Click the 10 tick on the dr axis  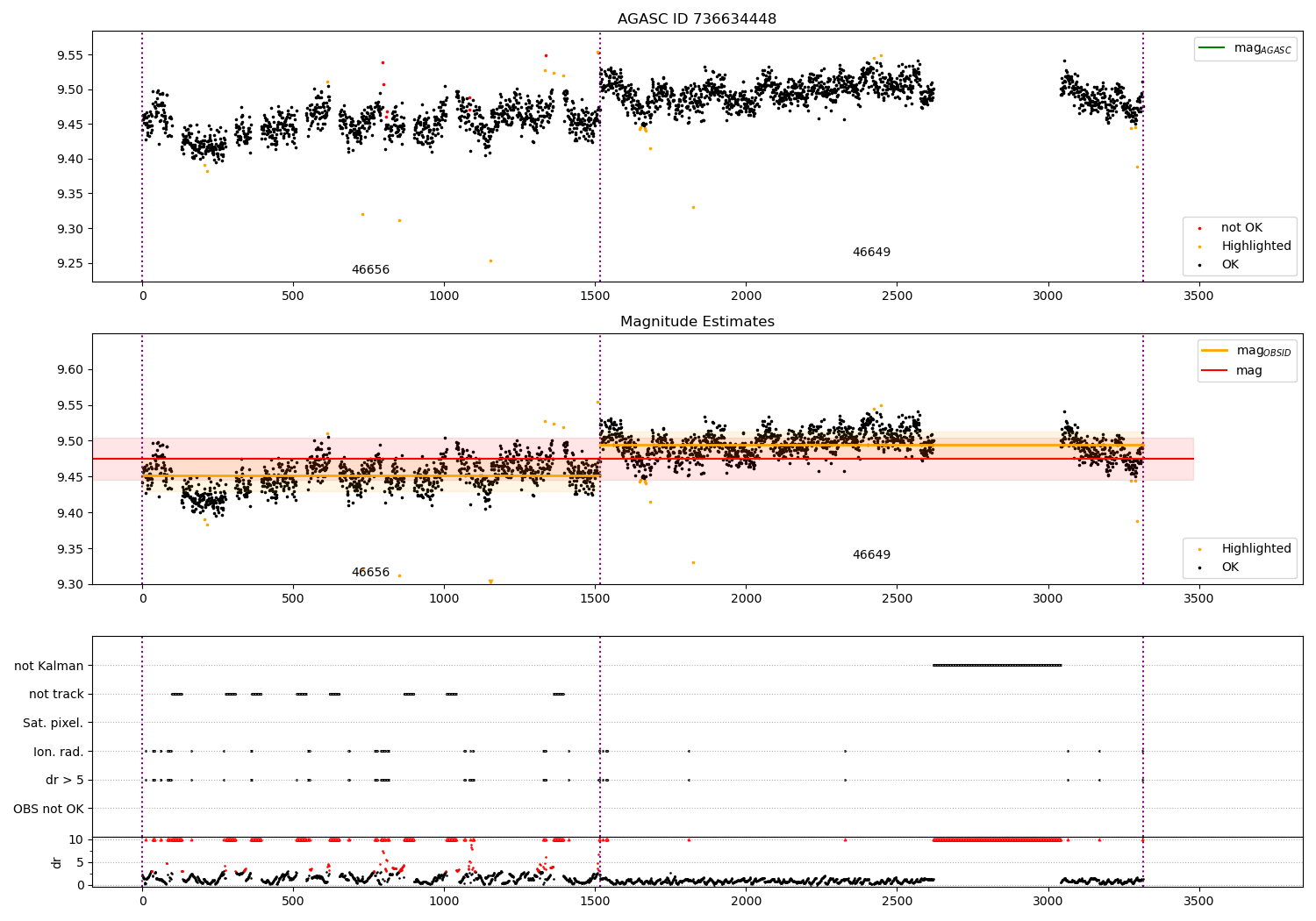75,839
